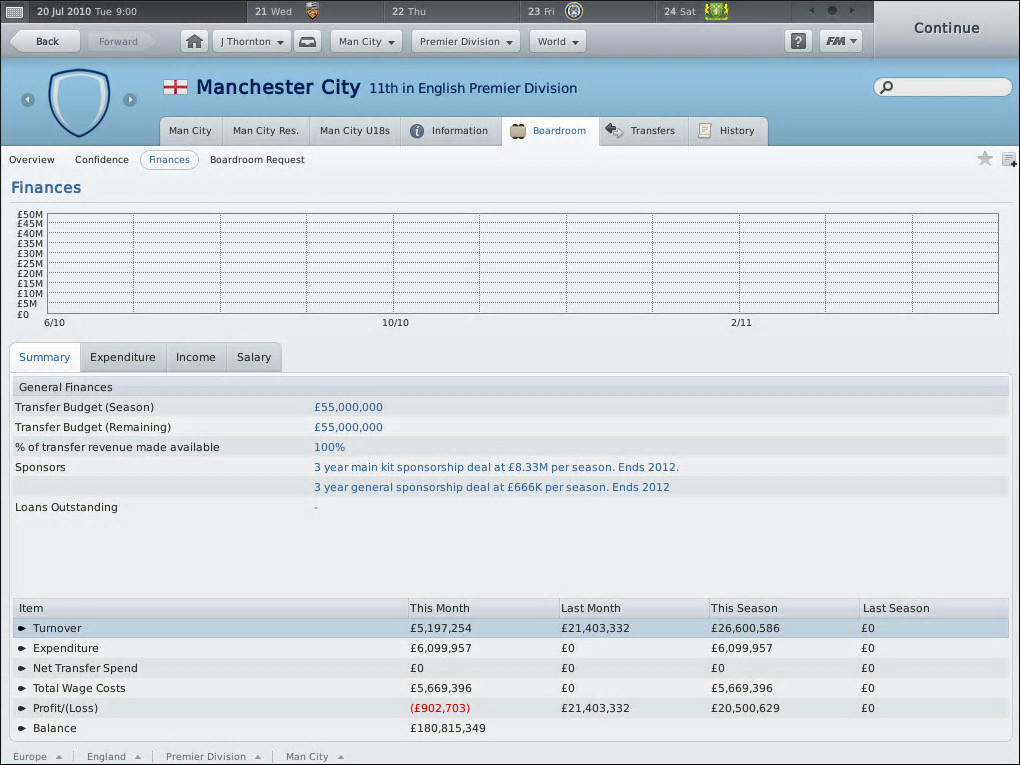Open the Man City breadcrumb at bottom
Screen dimensions: 1020x765
point(315,757)
